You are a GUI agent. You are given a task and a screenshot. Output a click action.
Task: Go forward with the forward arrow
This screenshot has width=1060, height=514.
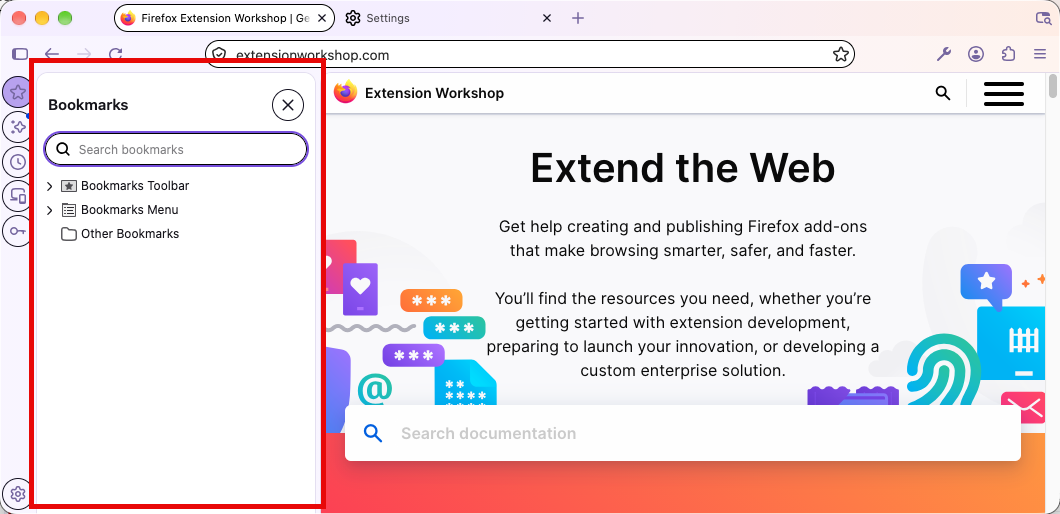(x=84, y=54)
